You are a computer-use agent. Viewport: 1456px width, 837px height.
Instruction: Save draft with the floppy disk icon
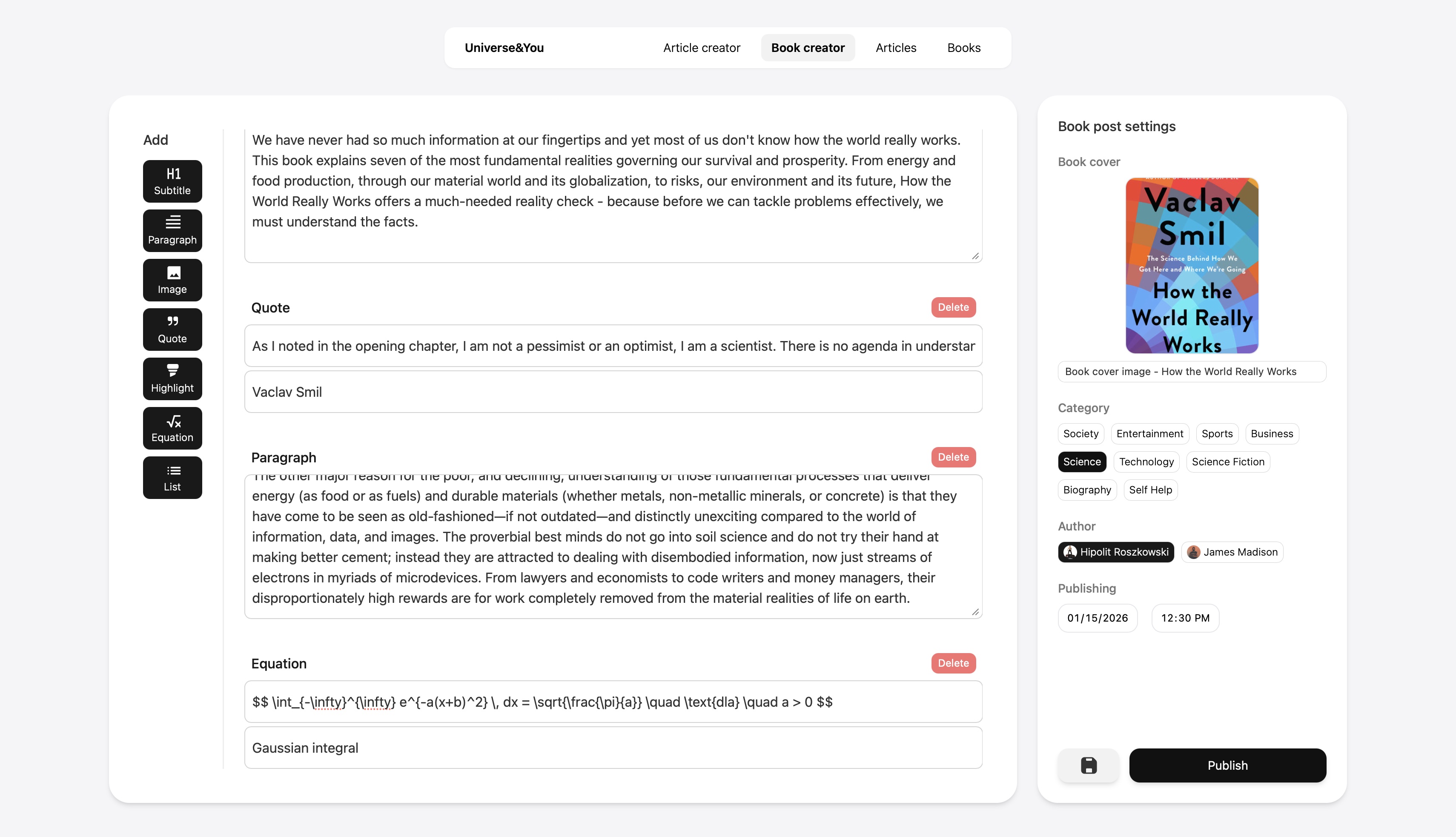pyautogui.click(x=1088, y=765)
